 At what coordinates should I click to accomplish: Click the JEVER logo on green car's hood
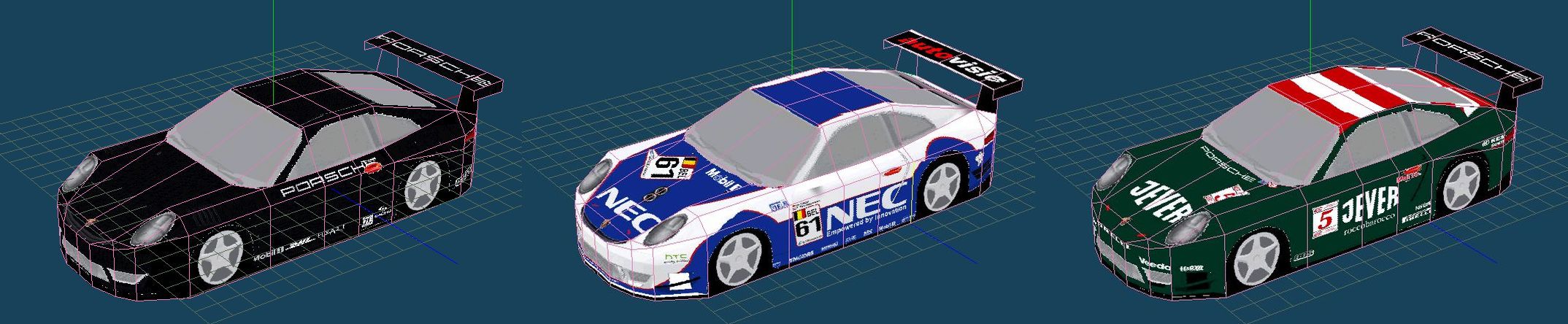click(1161, 201)
